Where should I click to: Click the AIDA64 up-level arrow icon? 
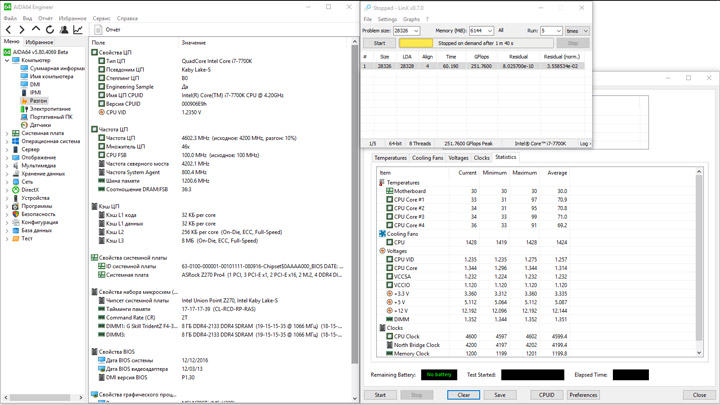pyautogui.click(x=36, y=29)
